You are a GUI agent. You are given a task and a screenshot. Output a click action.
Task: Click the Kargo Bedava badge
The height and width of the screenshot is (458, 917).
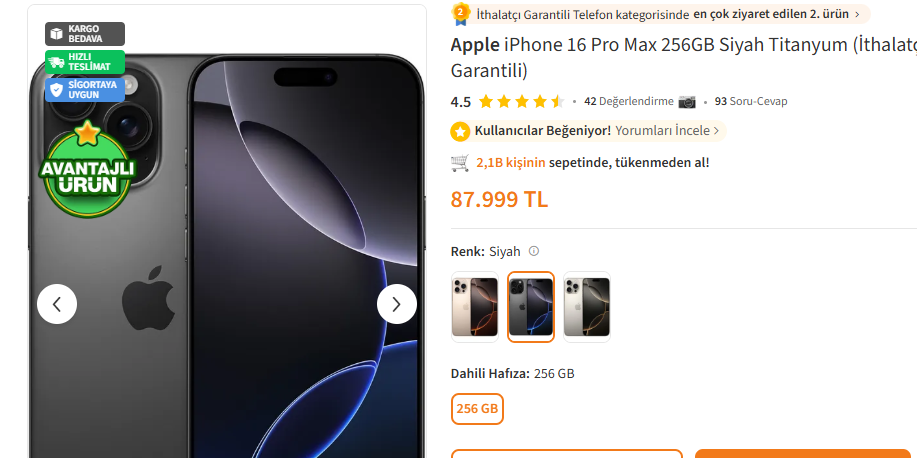point(85,34)
